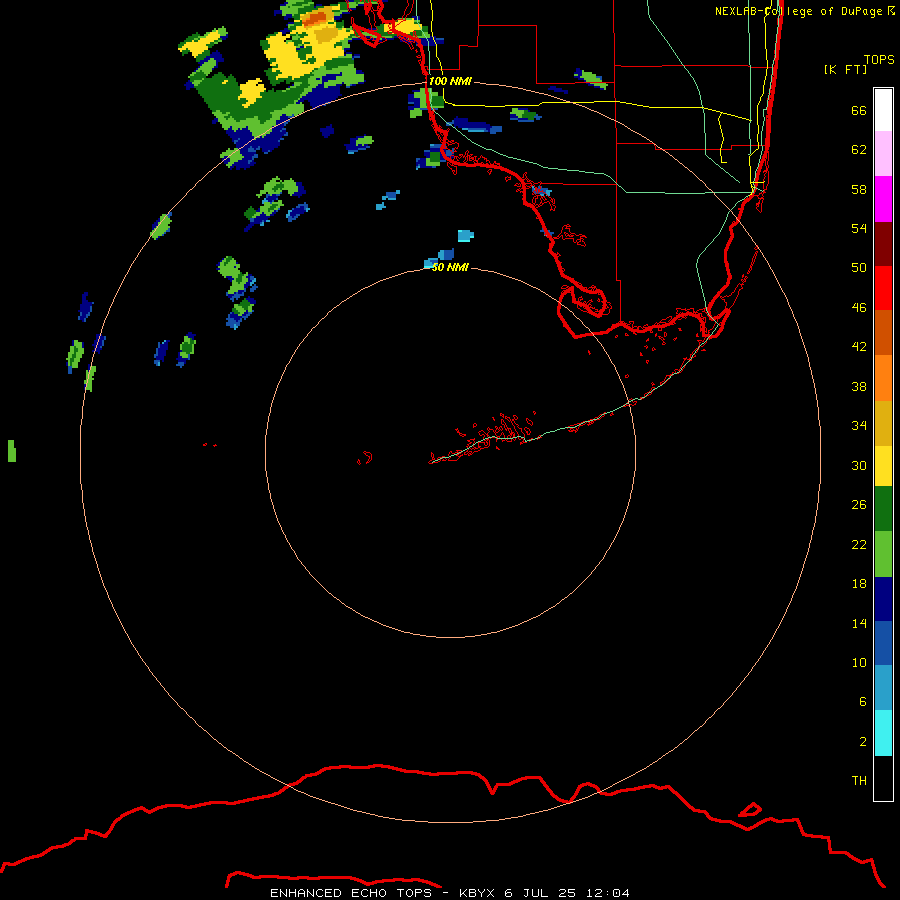This screenshot has width=900, height=900.
Task: Click the legend value '42'
Action: click(x=859, y=346)
